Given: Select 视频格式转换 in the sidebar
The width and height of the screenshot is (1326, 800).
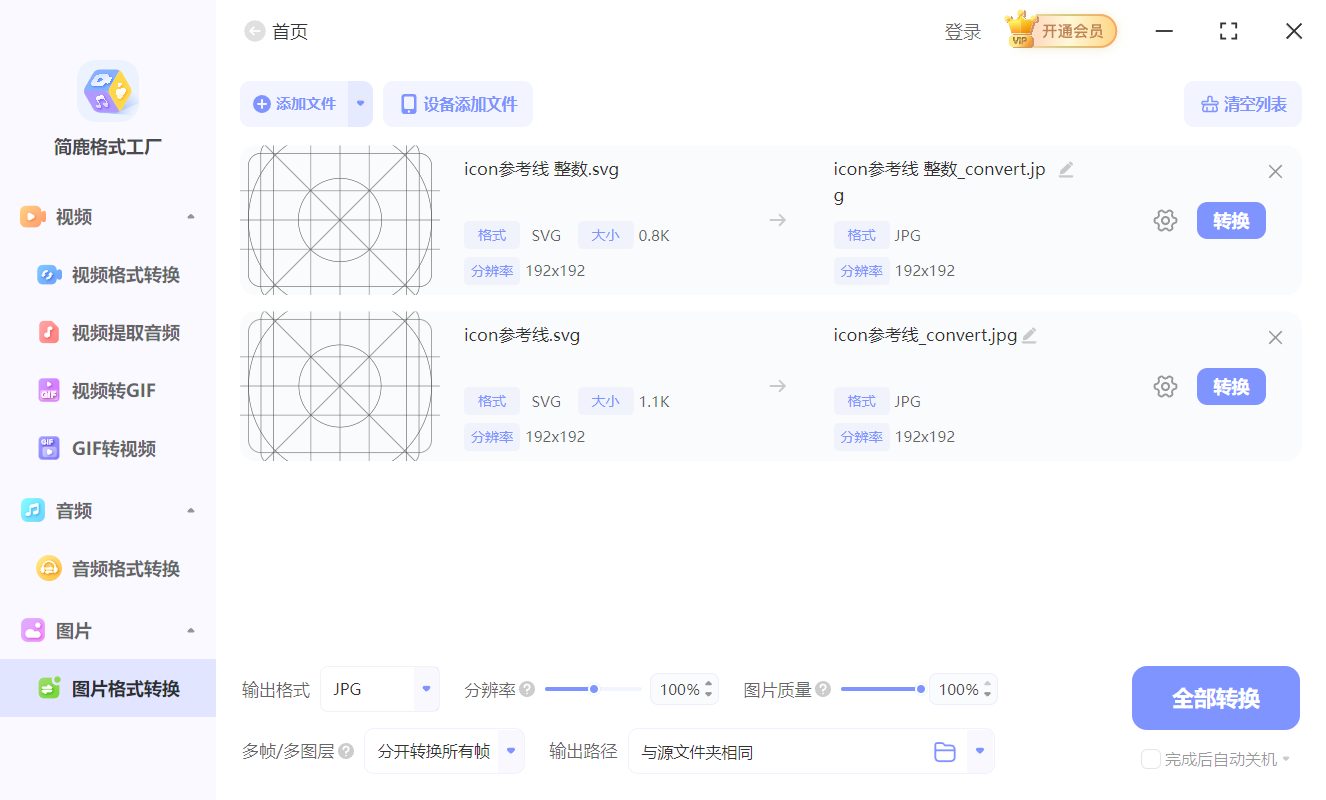Looking at the screenshot, I should pos(108,275).
